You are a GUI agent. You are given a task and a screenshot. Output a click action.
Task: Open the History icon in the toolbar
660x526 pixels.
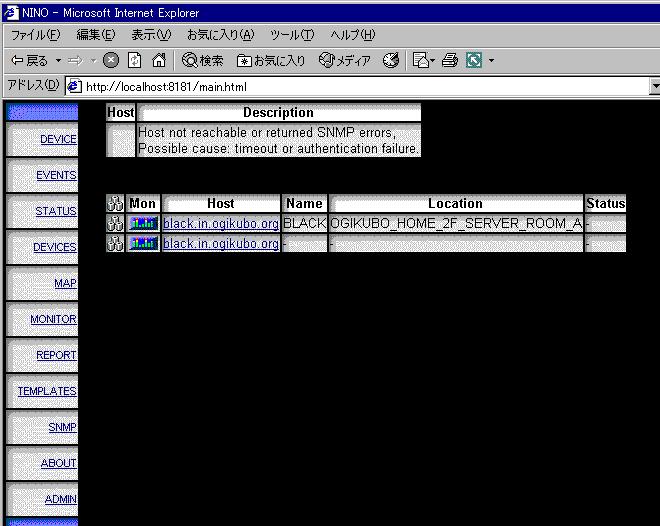391,61
